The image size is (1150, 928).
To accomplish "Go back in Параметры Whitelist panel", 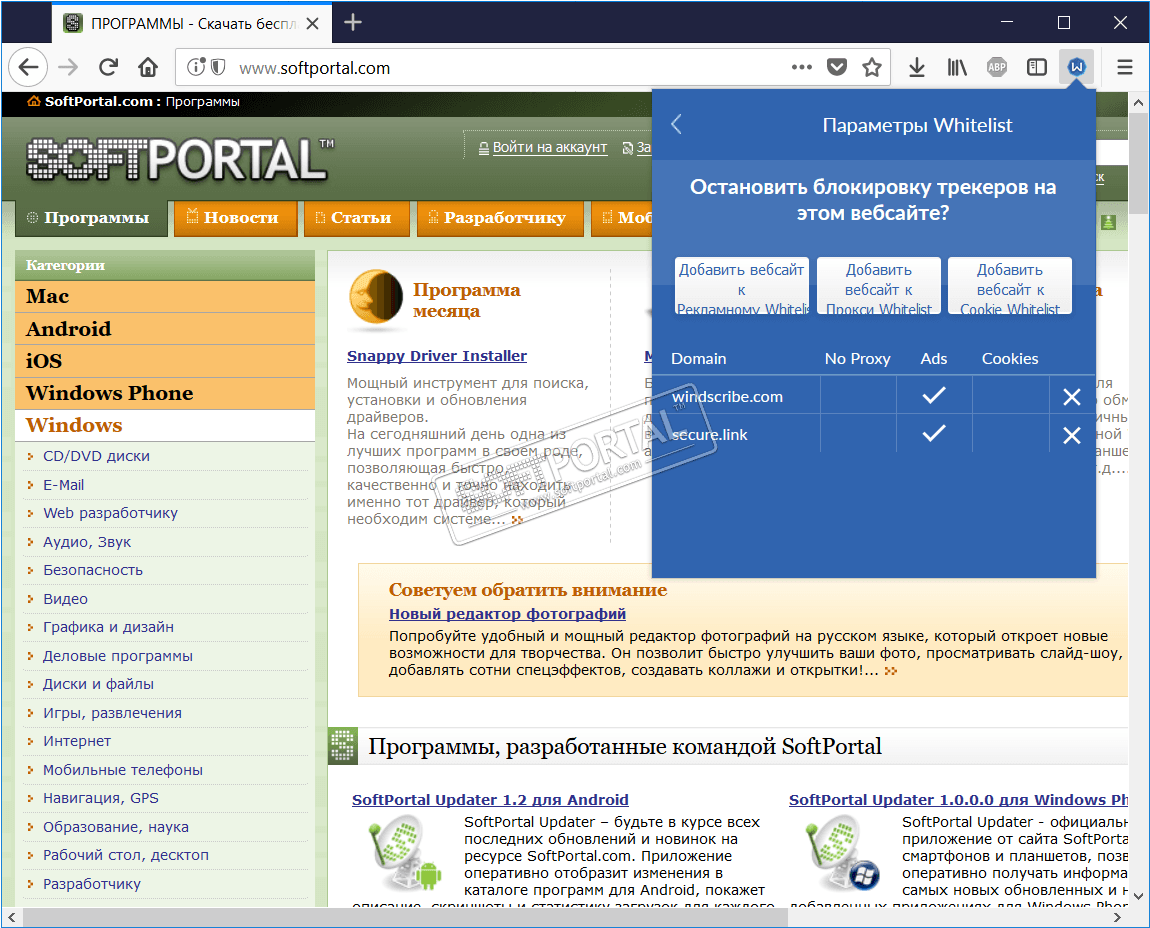I will 676,125.
